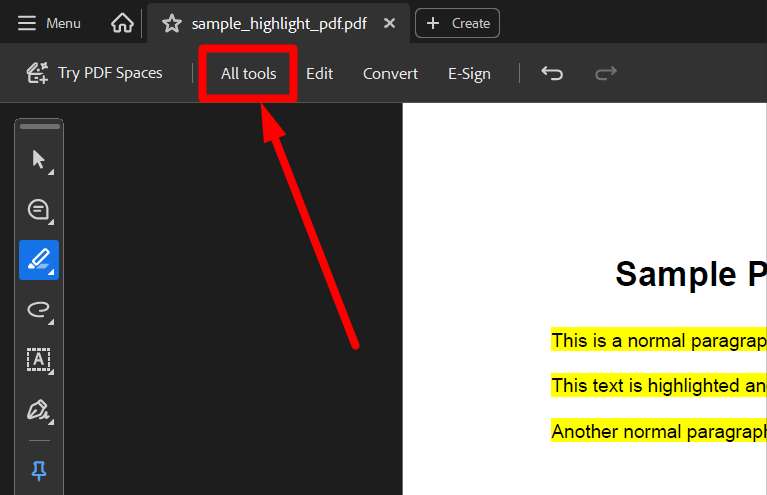The height and width of the screenshot is (495, 767).
Task: Activate the Highlight tool
Action: [39, 260]
